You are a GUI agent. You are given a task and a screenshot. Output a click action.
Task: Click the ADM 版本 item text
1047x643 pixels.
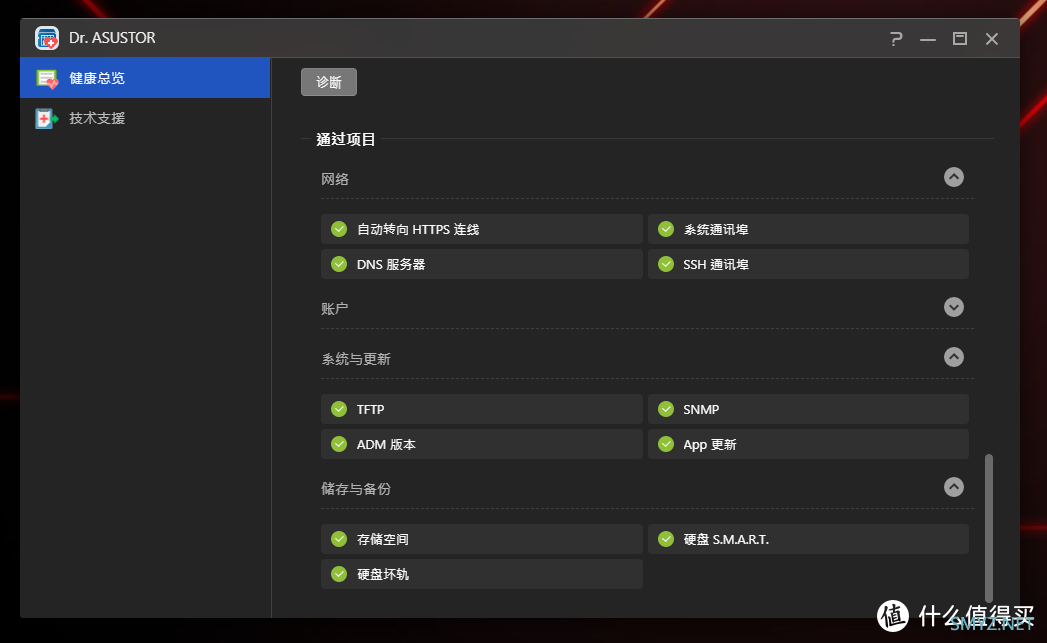386,444
